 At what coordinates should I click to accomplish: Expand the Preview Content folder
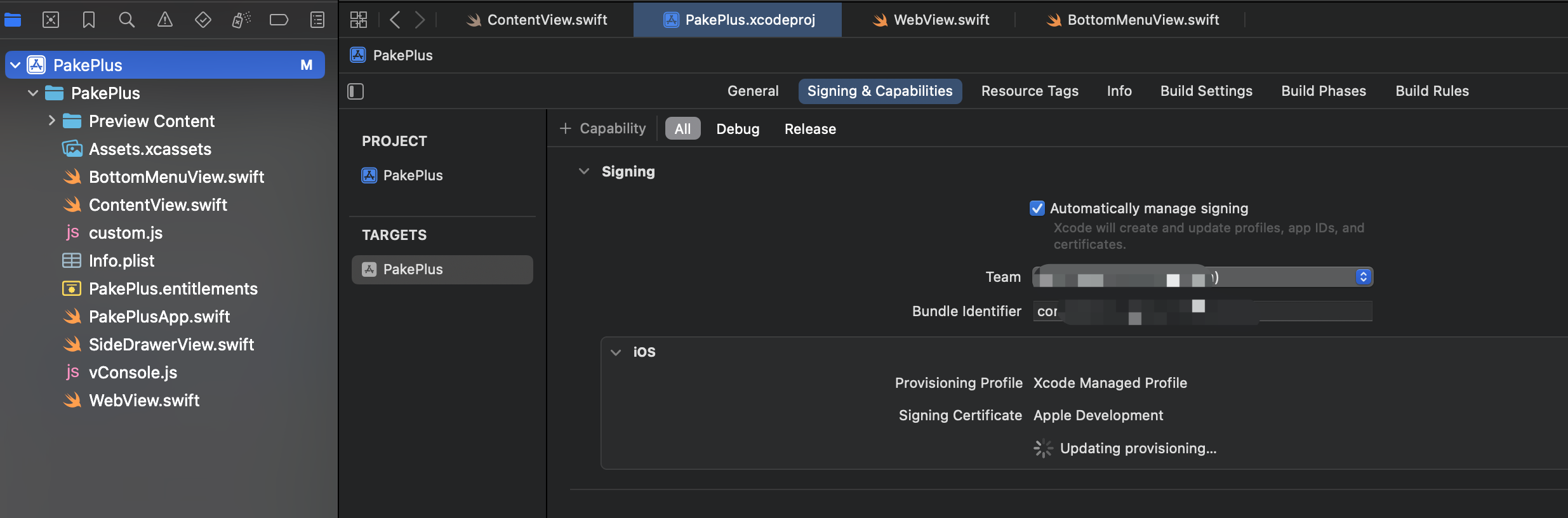click(51, 121)
